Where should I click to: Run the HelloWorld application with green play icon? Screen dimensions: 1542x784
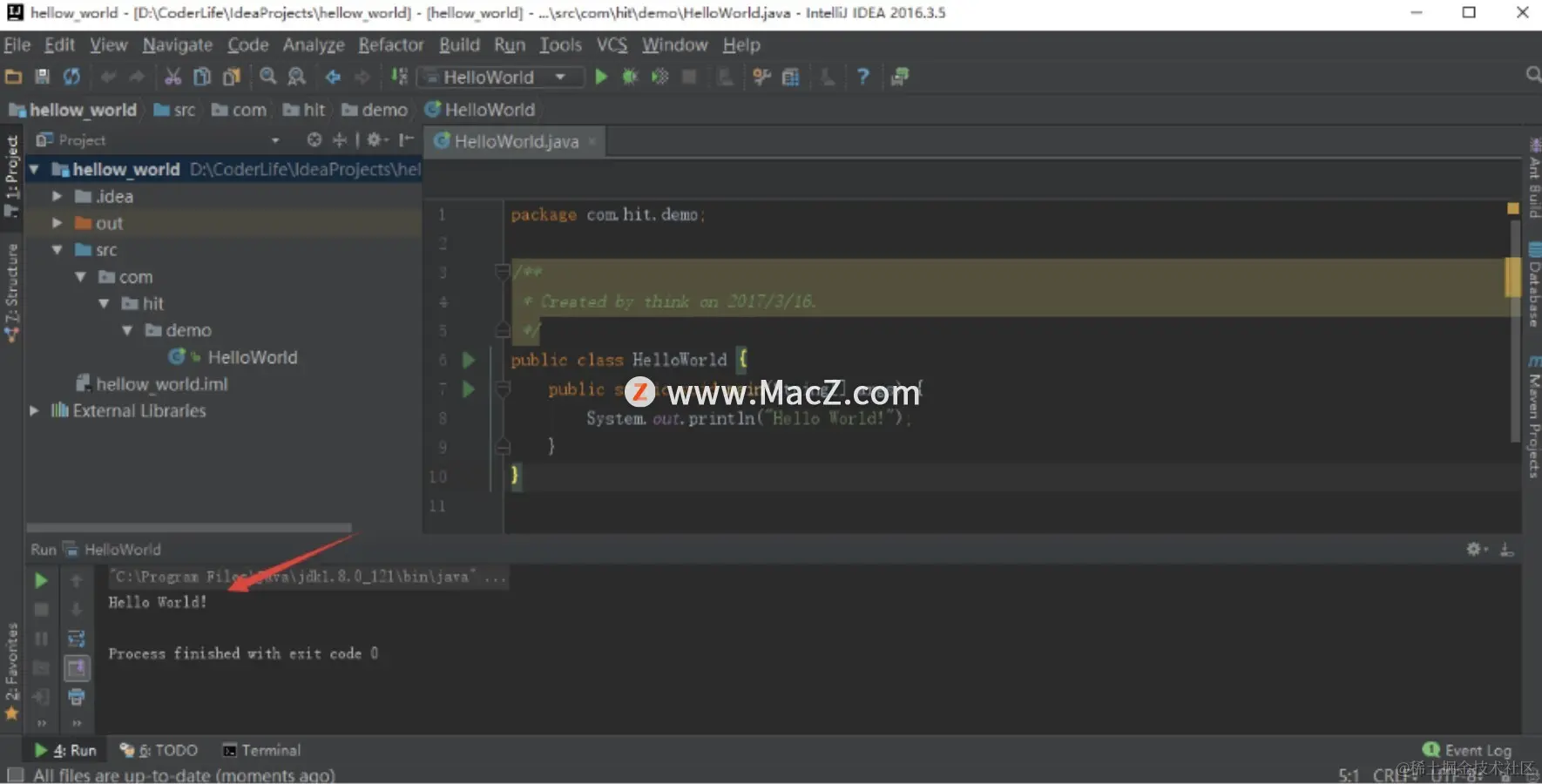coord(601,77)
